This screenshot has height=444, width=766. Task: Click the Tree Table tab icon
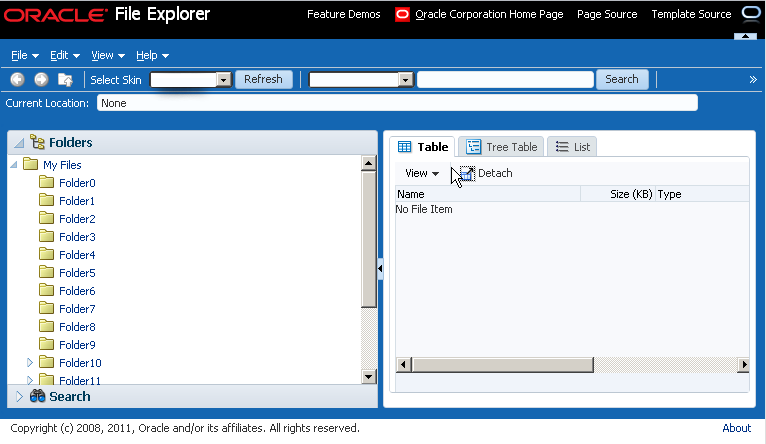pyautogui.click(x=473, y=147)
